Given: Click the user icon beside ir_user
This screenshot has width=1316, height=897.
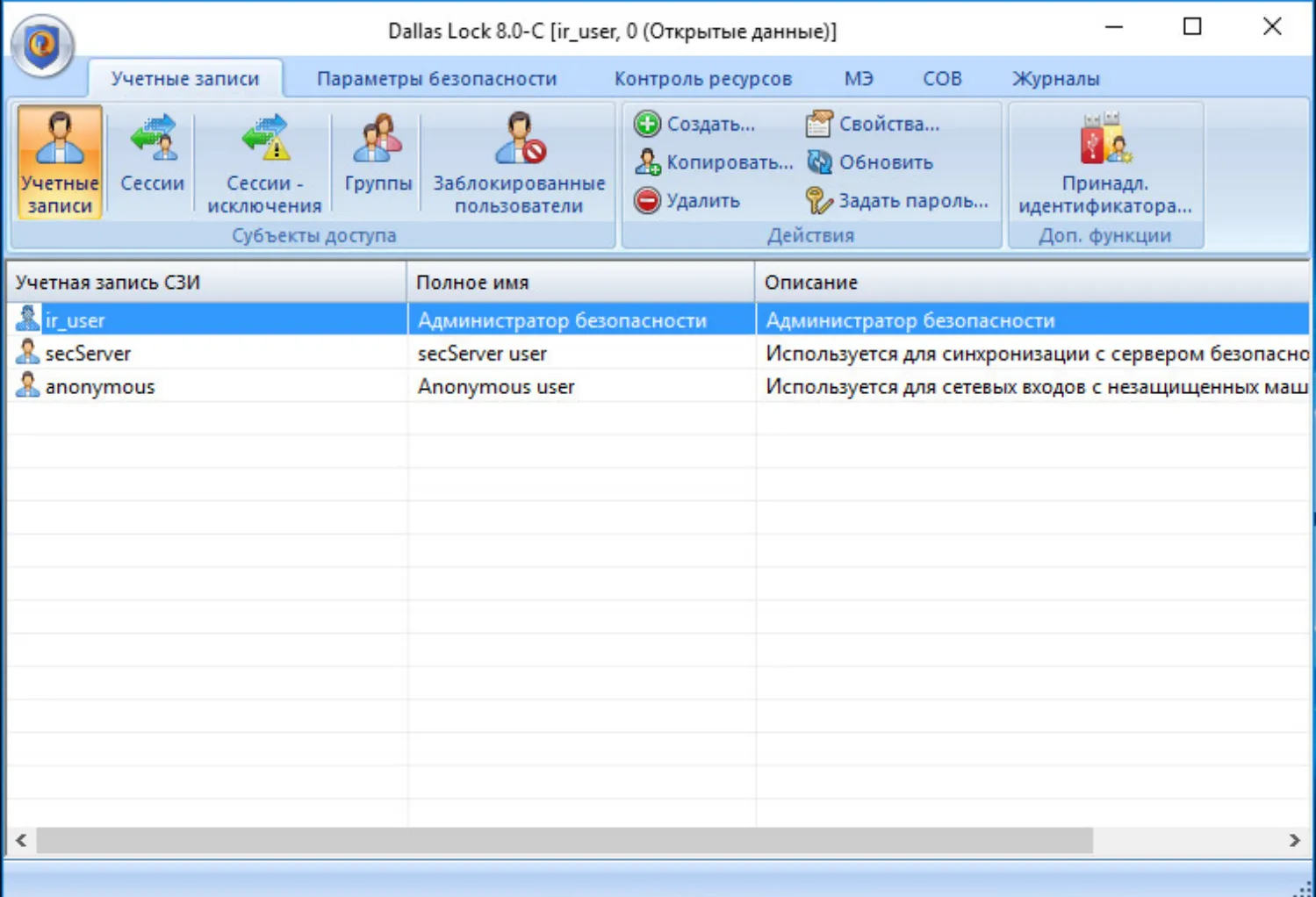Looking at the screenshot, I should click(x=28, y=319).
